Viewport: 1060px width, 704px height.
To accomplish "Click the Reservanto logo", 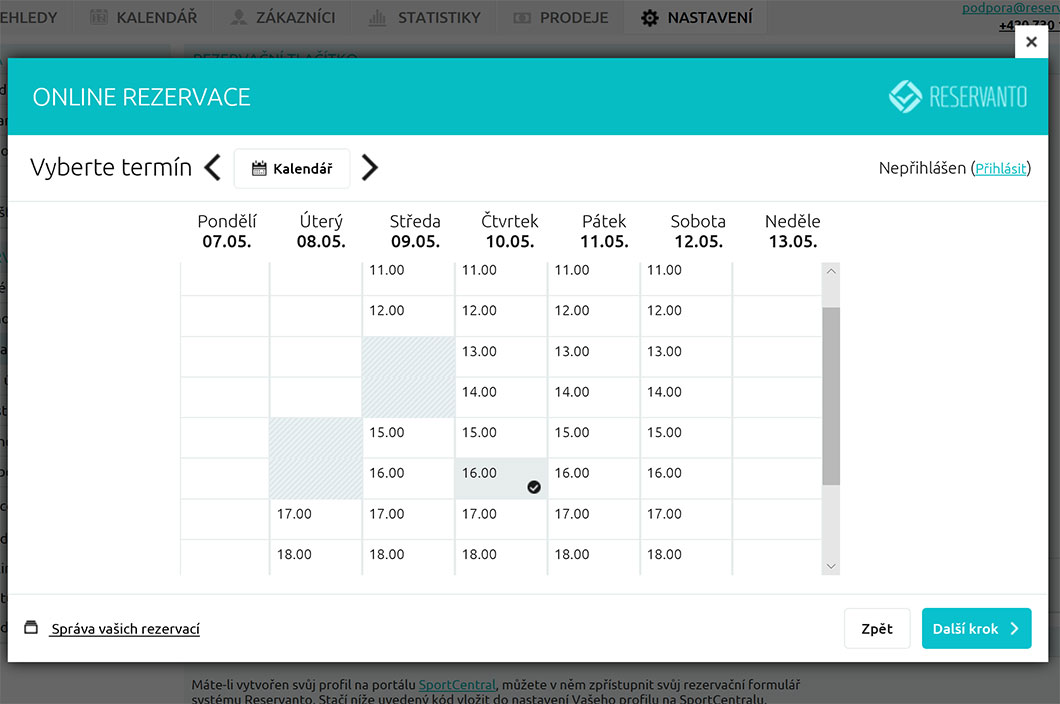I will coord(958,97).
